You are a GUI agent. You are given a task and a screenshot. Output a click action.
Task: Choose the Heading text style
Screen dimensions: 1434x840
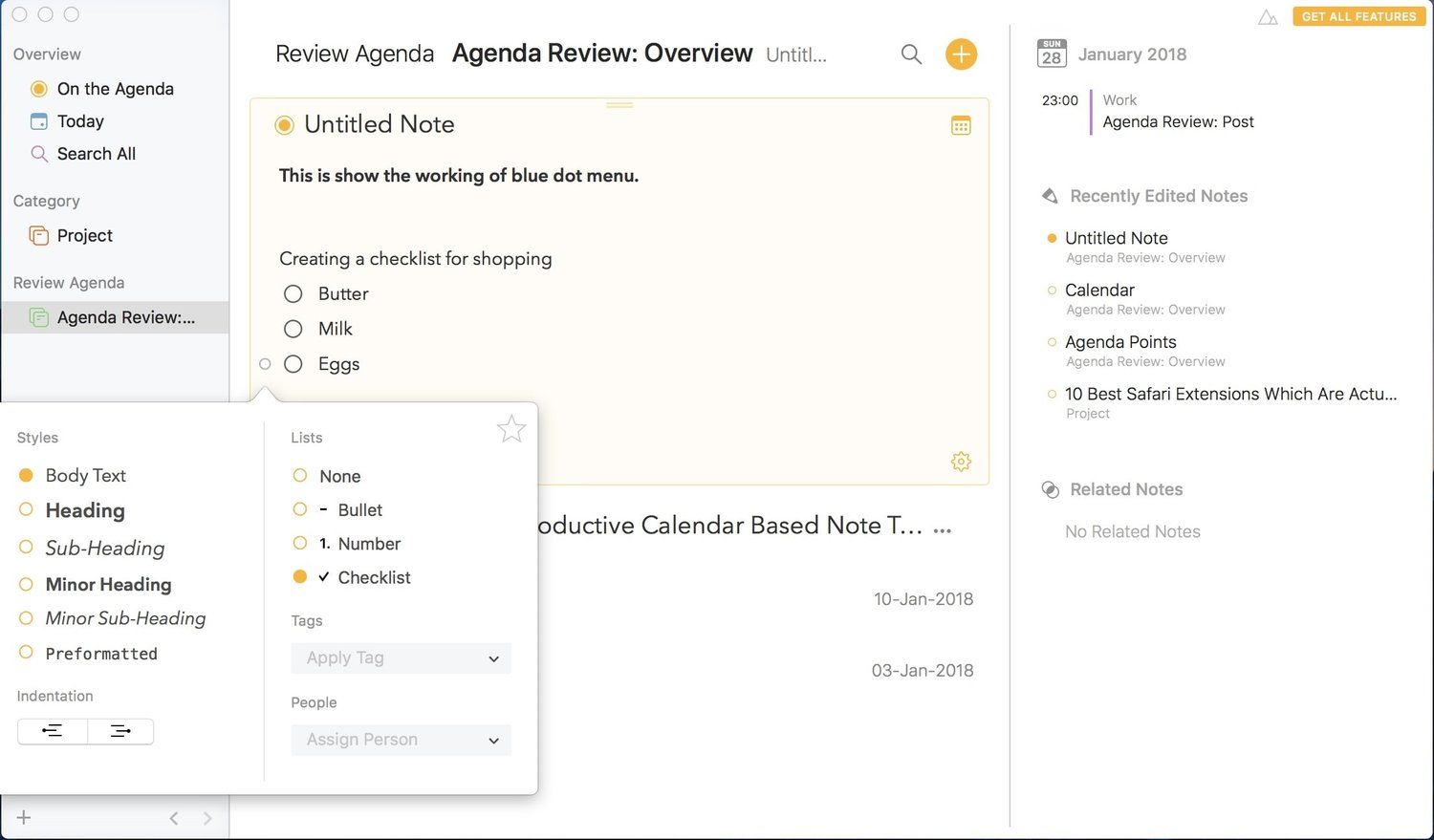85,510
